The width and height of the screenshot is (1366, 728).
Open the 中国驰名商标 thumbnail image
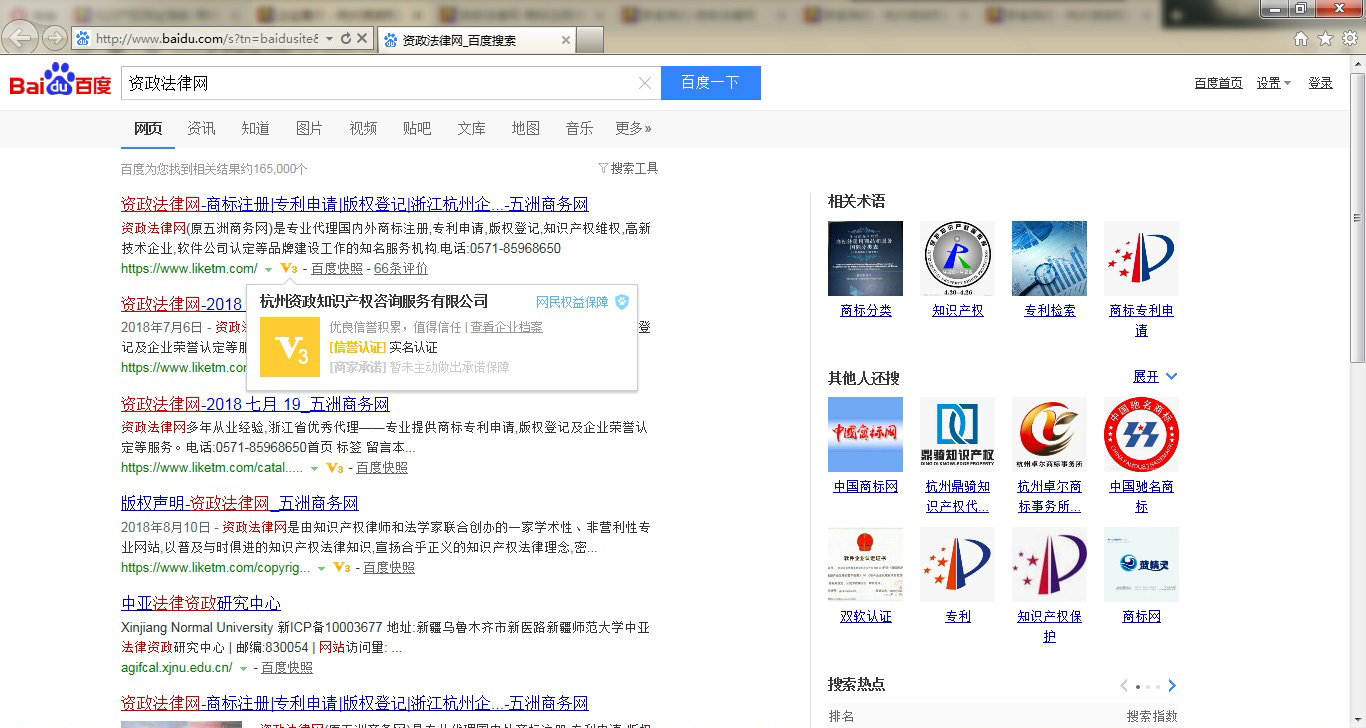pyautogui.click(x=1141, y=434)
